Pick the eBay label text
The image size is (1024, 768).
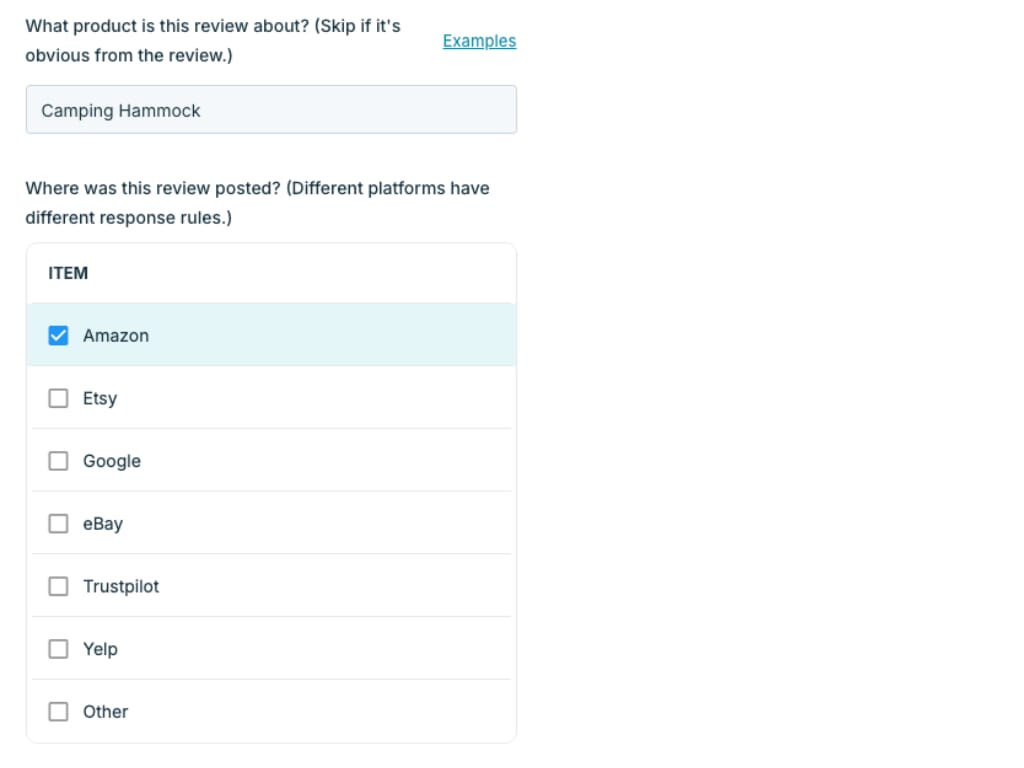[103, 524]
